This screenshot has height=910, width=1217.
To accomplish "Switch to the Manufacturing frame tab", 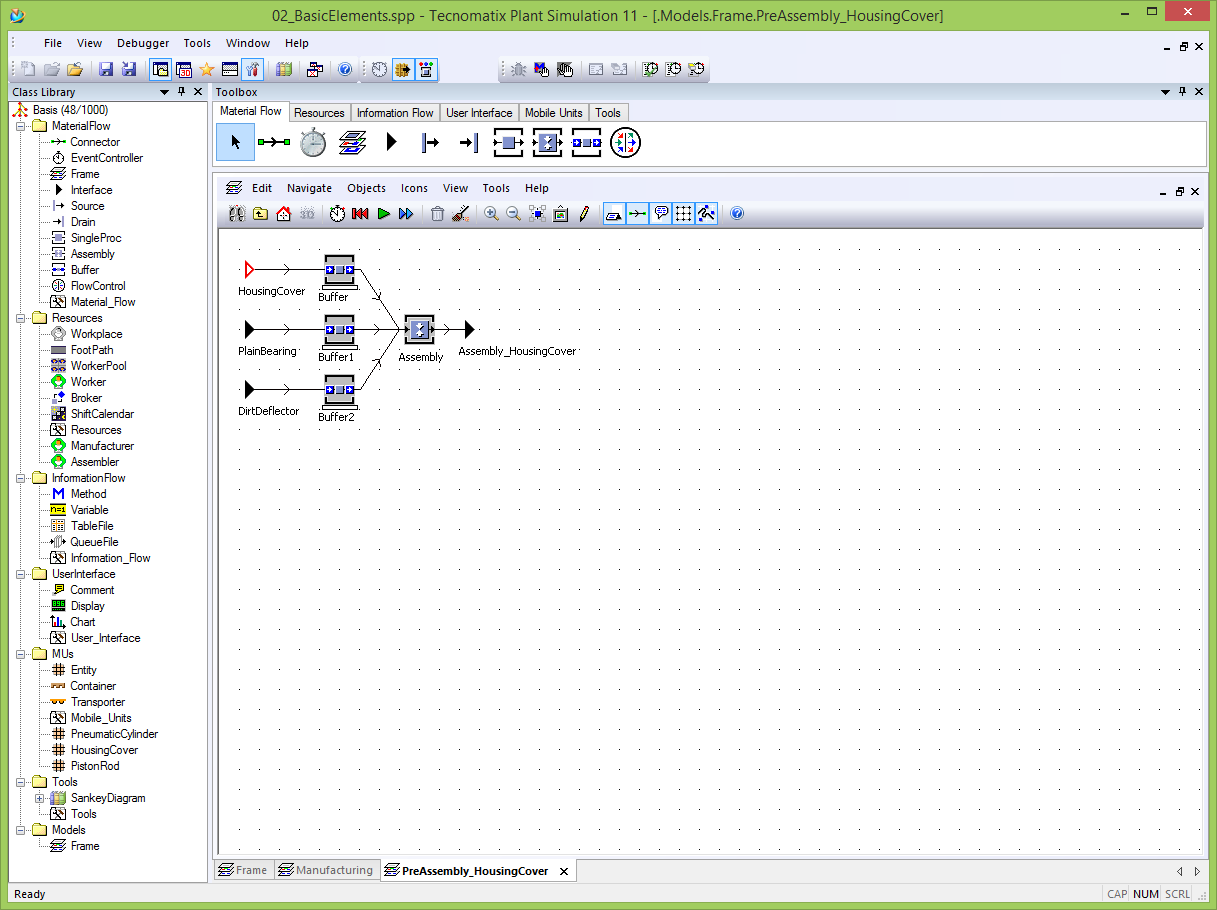I will tap(326, 871).
